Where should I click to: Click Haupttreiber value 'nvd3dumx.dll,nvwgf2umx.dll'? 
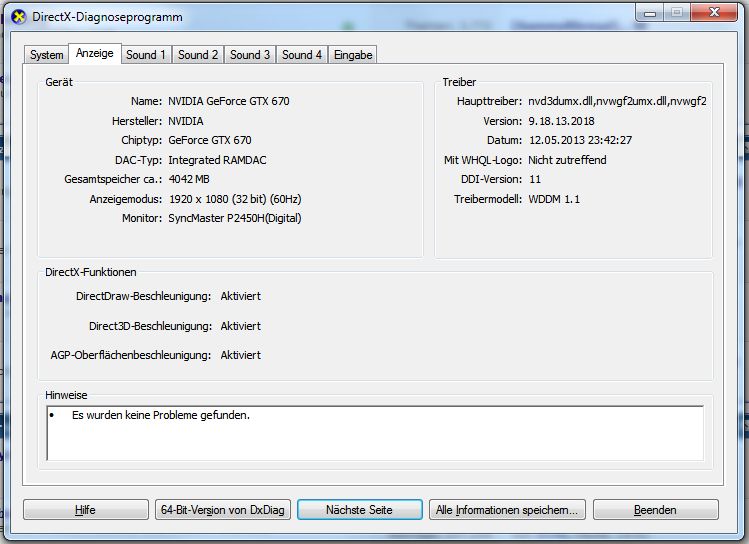[617, 101]
